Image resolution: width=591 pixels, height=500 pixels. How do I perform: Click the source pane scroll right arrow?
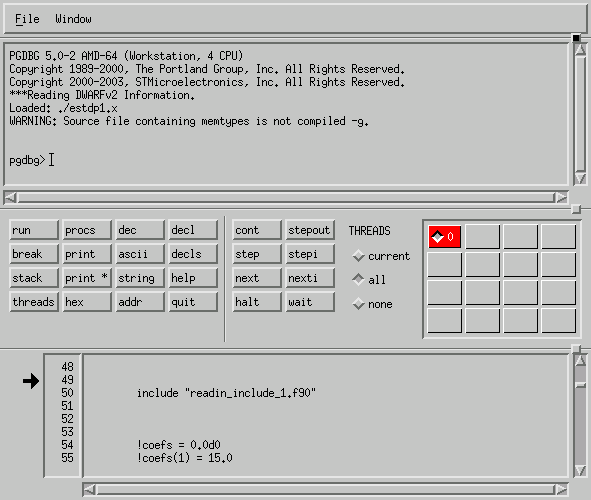pos(561,489)
